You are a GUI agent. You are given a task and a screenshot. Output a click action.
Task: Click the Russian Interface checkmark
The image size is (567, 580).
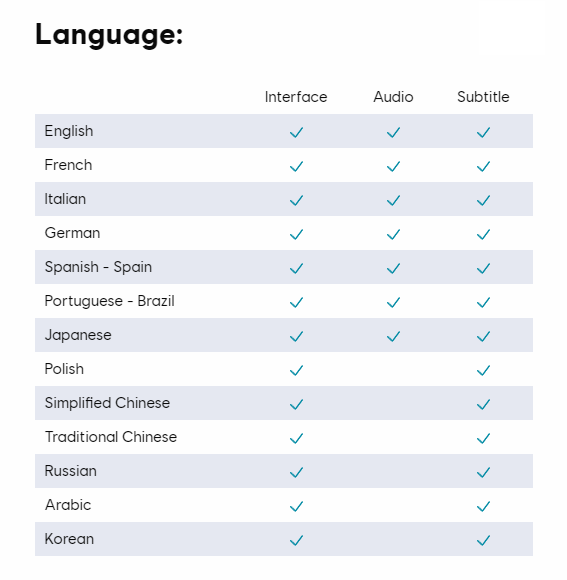pos(296,472)
